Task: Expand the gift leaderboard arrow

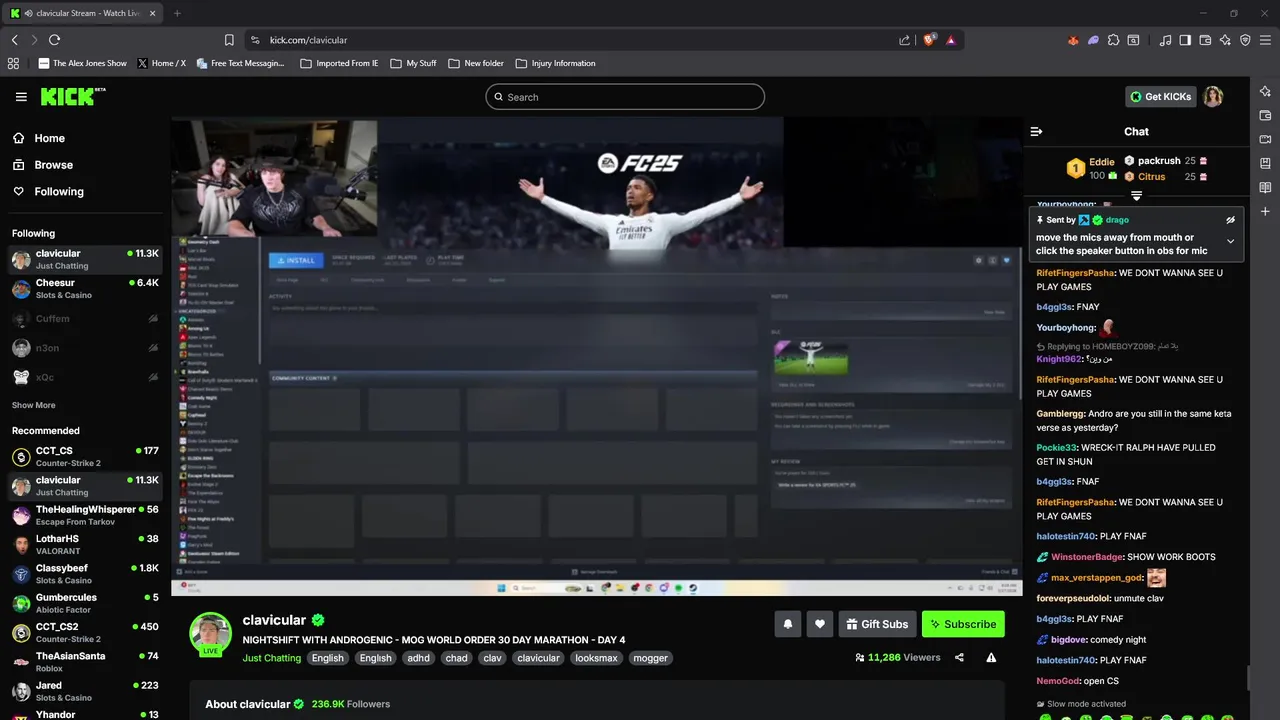Action: point(1136,196)
